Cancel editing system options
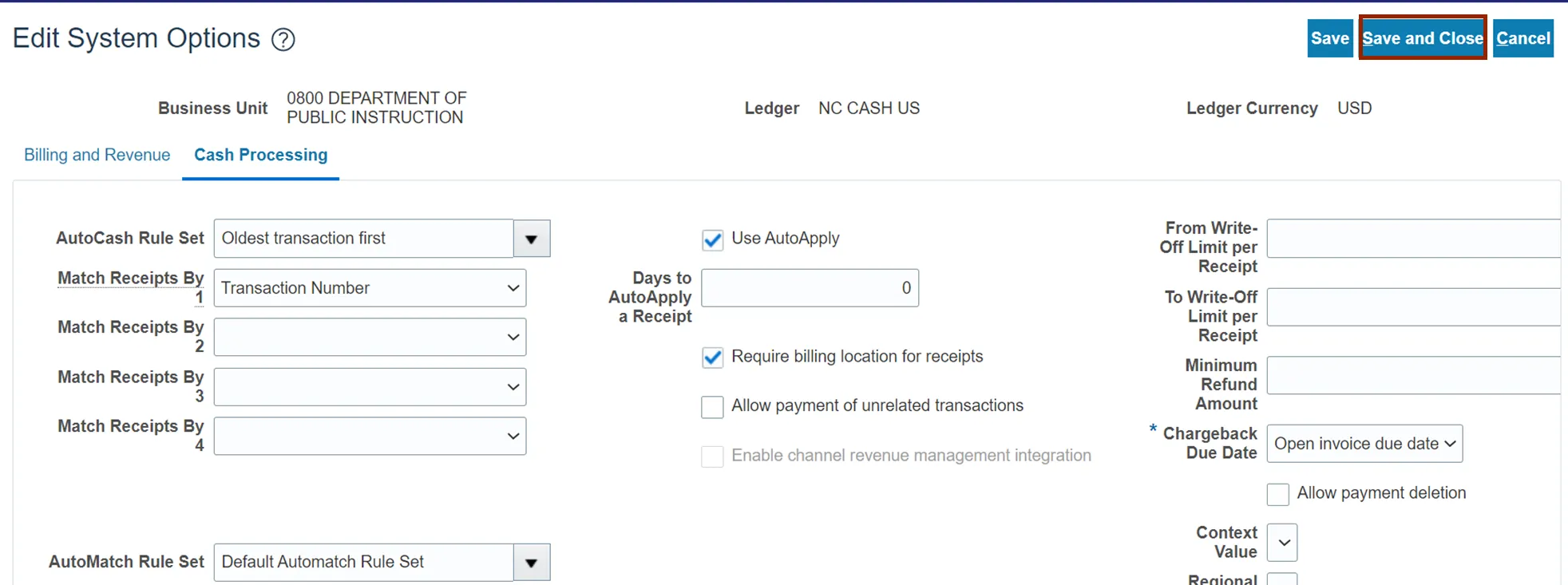1568x585 pixels. [x=1522, y=38]
